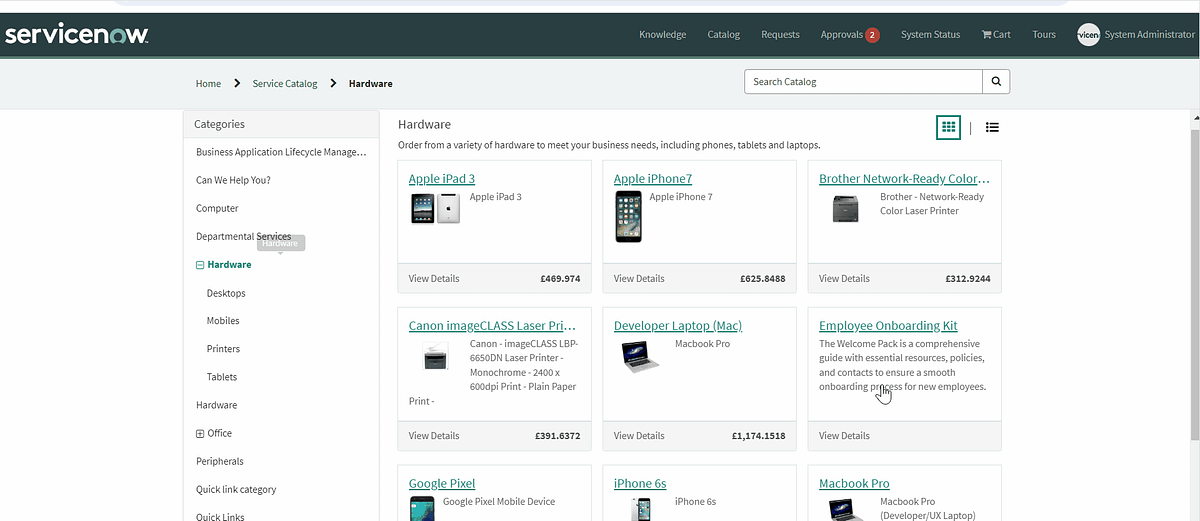
Task: View Details for Developer Laptop
Action: pos(639,436)
